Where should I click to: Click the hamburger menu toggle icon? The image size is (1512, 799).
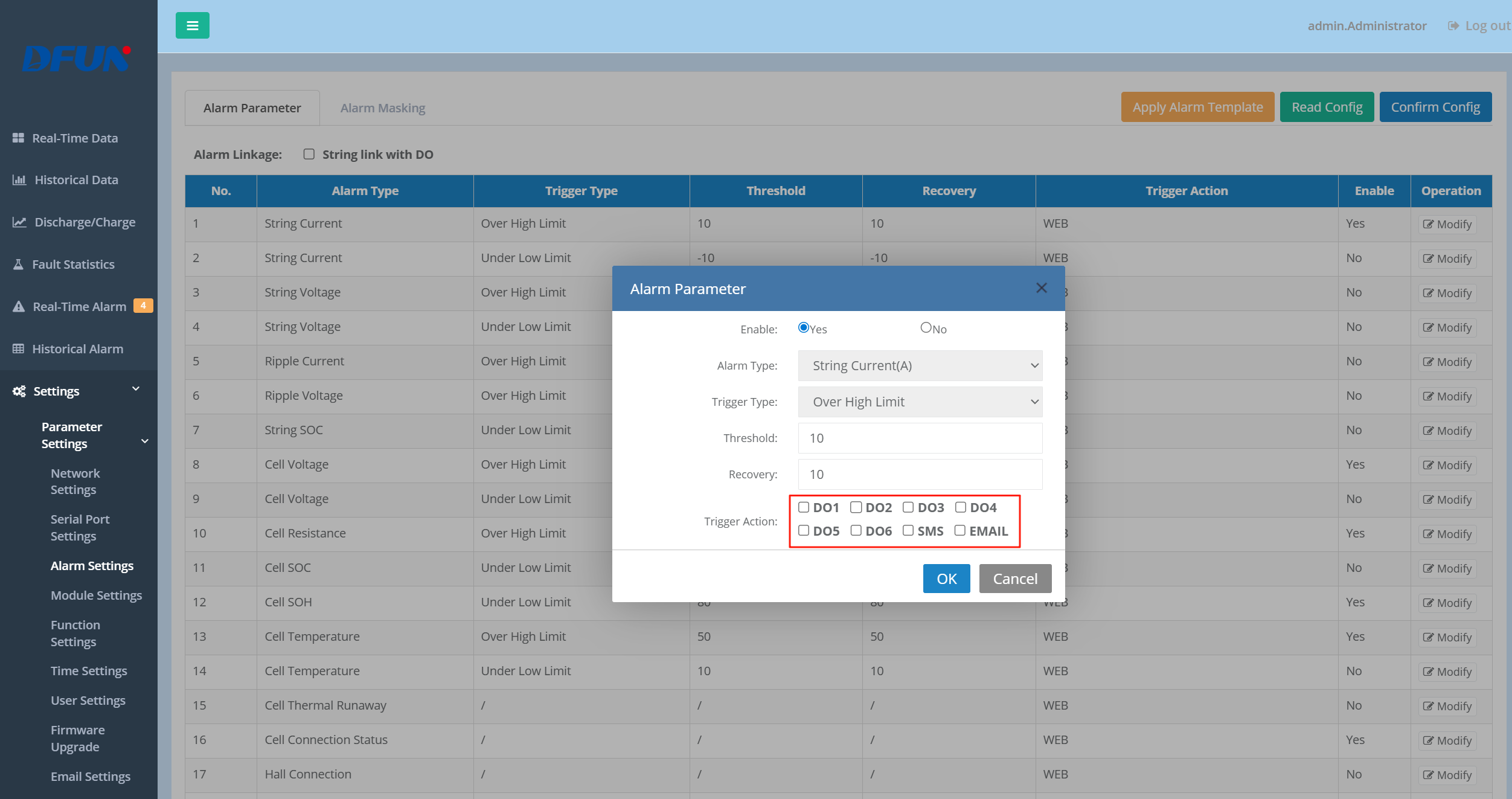[192, 25]
